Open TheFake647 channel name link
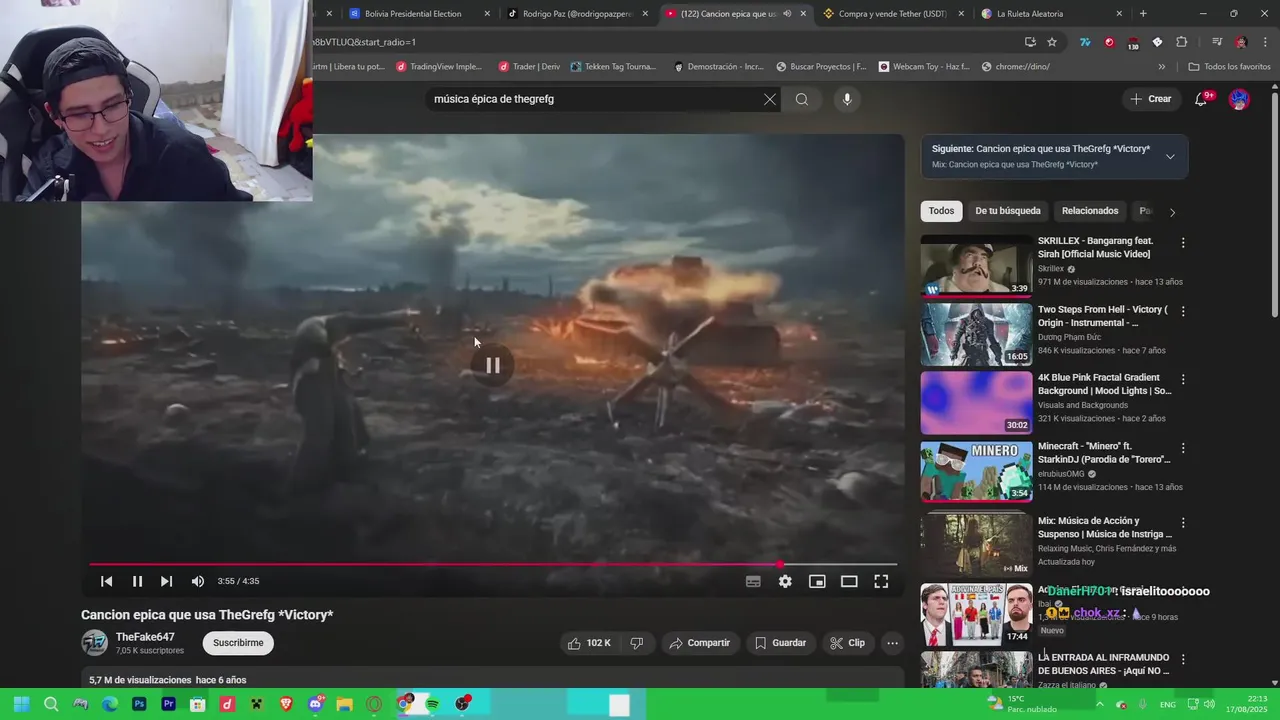 (145, 637)
